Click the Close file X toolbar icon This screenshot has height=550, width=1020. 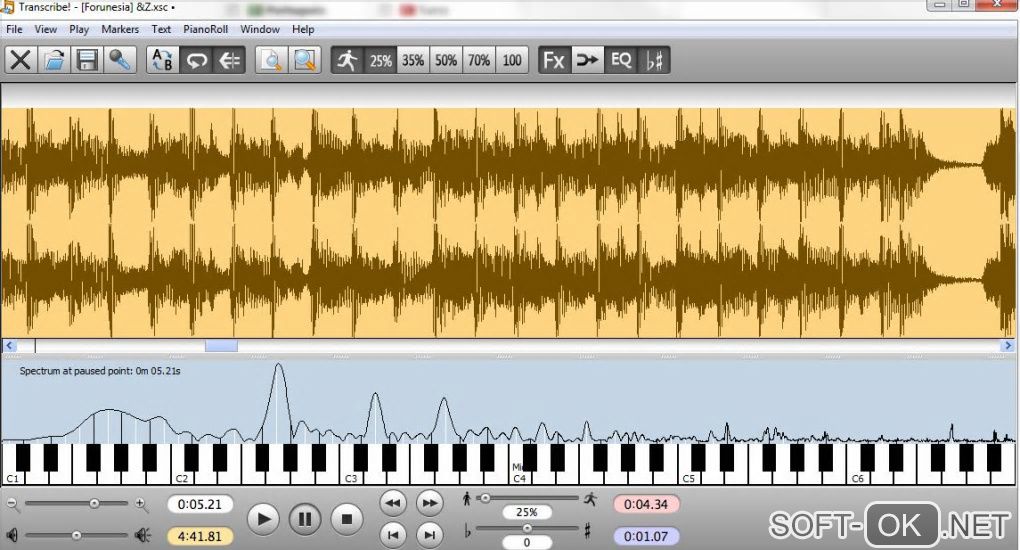[x=21, y=60]
